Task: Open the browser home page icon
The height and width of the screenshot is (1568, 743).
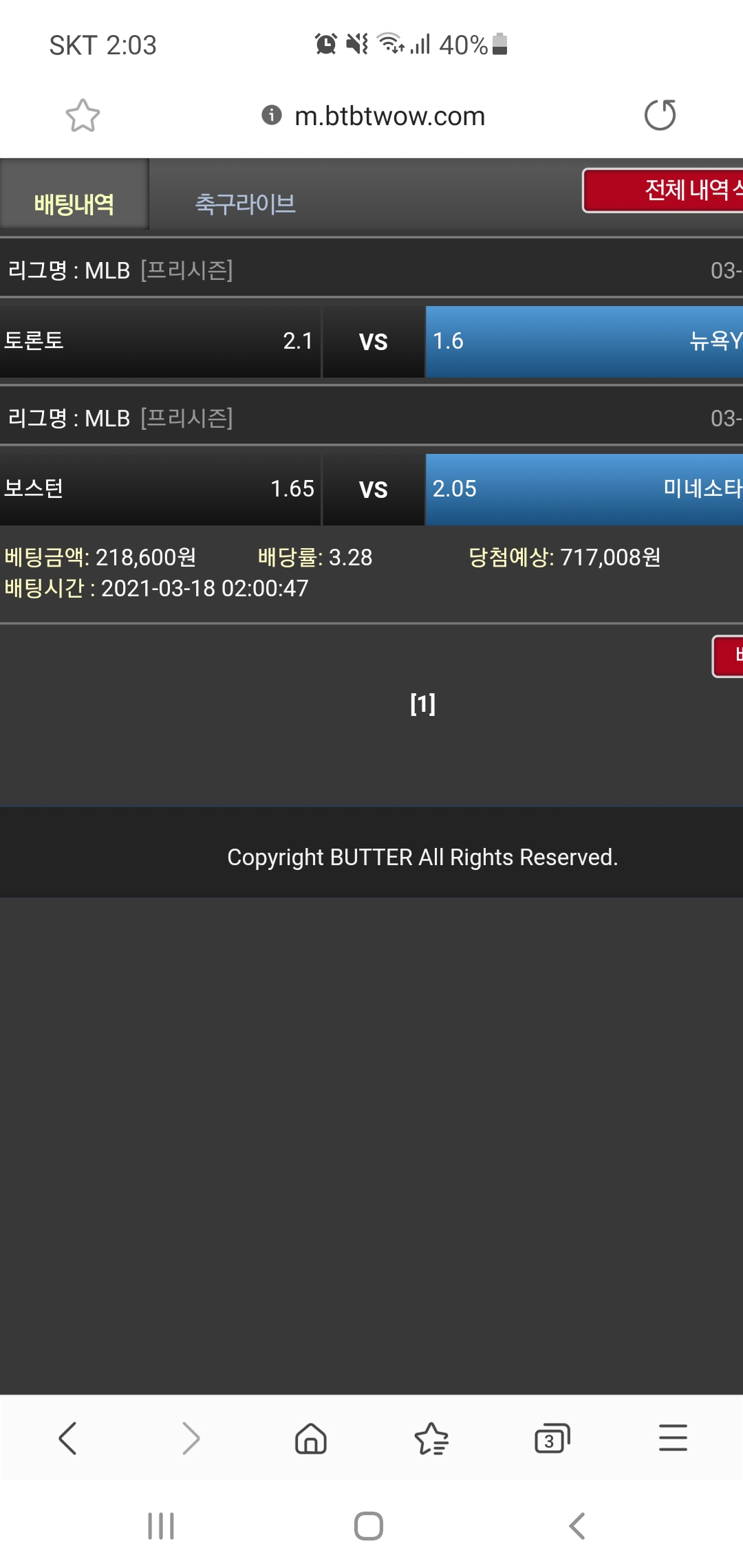Action: point(311,1438)
